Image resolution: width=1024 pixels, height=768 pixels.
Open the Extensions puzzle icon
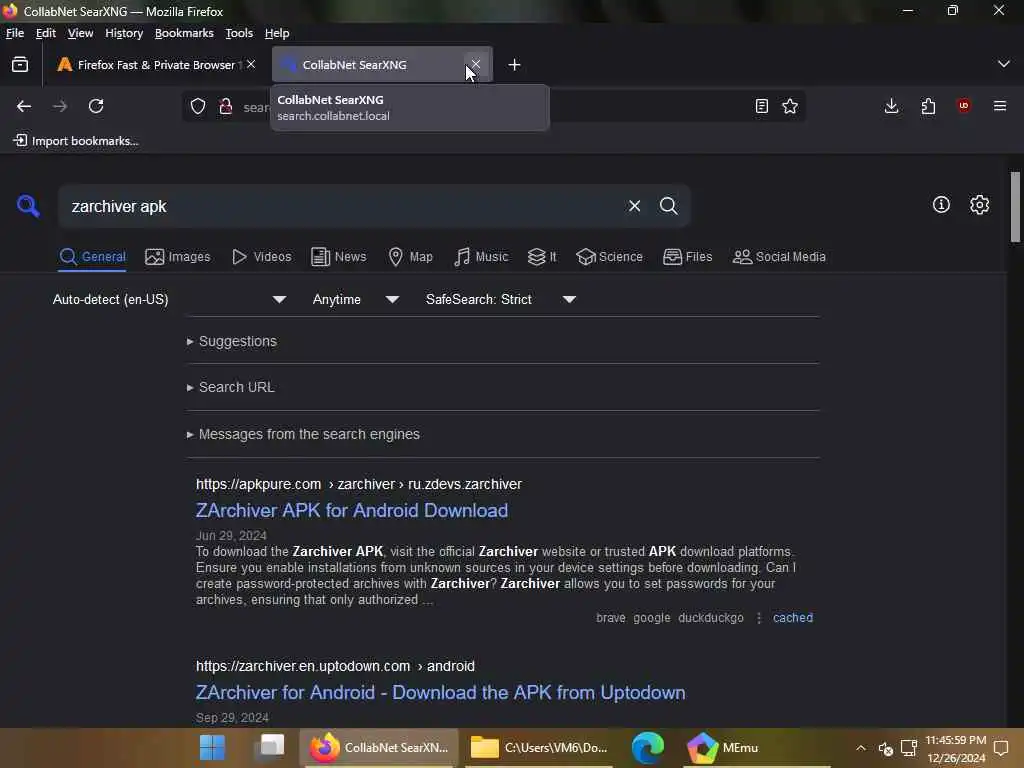click(928, 106)
